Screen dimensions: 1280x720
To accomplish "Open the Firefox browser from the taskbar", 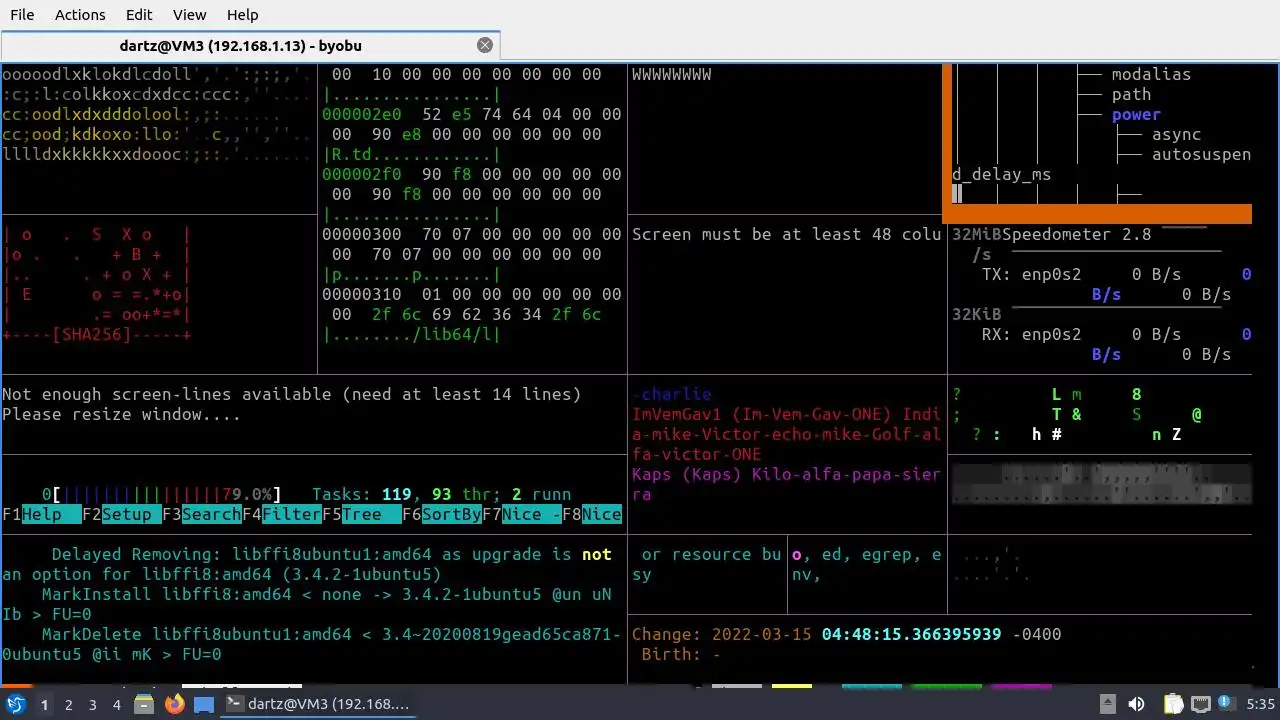I will [175, 704].
